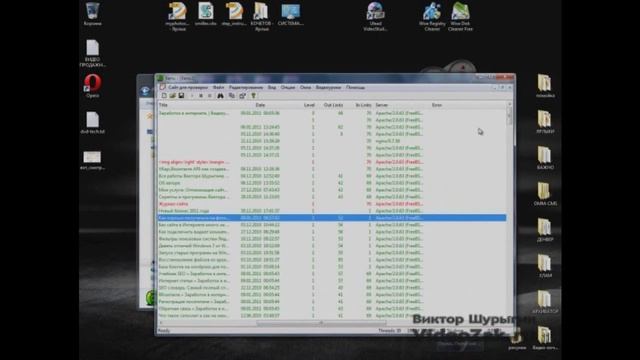Click the Pause toolbar icon
This screenshot has height=360, width=640.
209,96
